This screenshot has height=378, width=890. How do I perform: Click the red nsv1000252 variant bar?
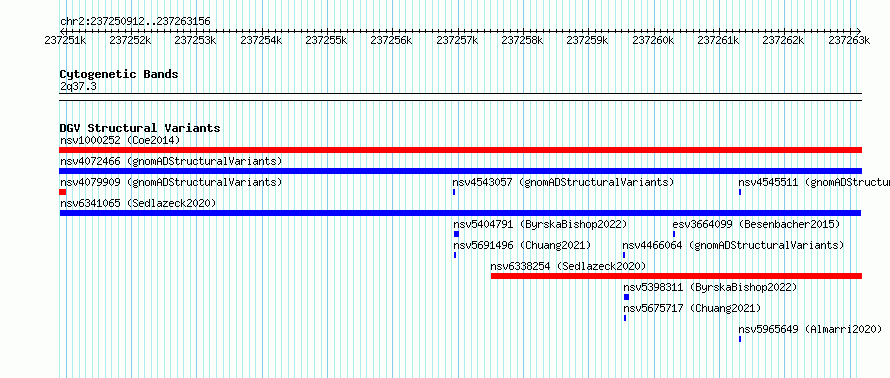[460, 150]
